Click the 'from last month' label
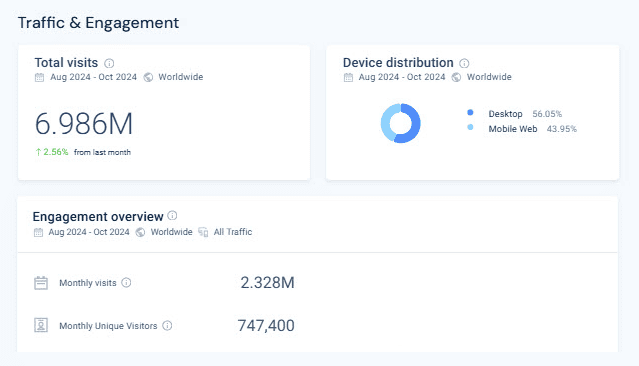The height and width of the screenshot is (366, 639). pyautogui.click(x=102, y=152)
